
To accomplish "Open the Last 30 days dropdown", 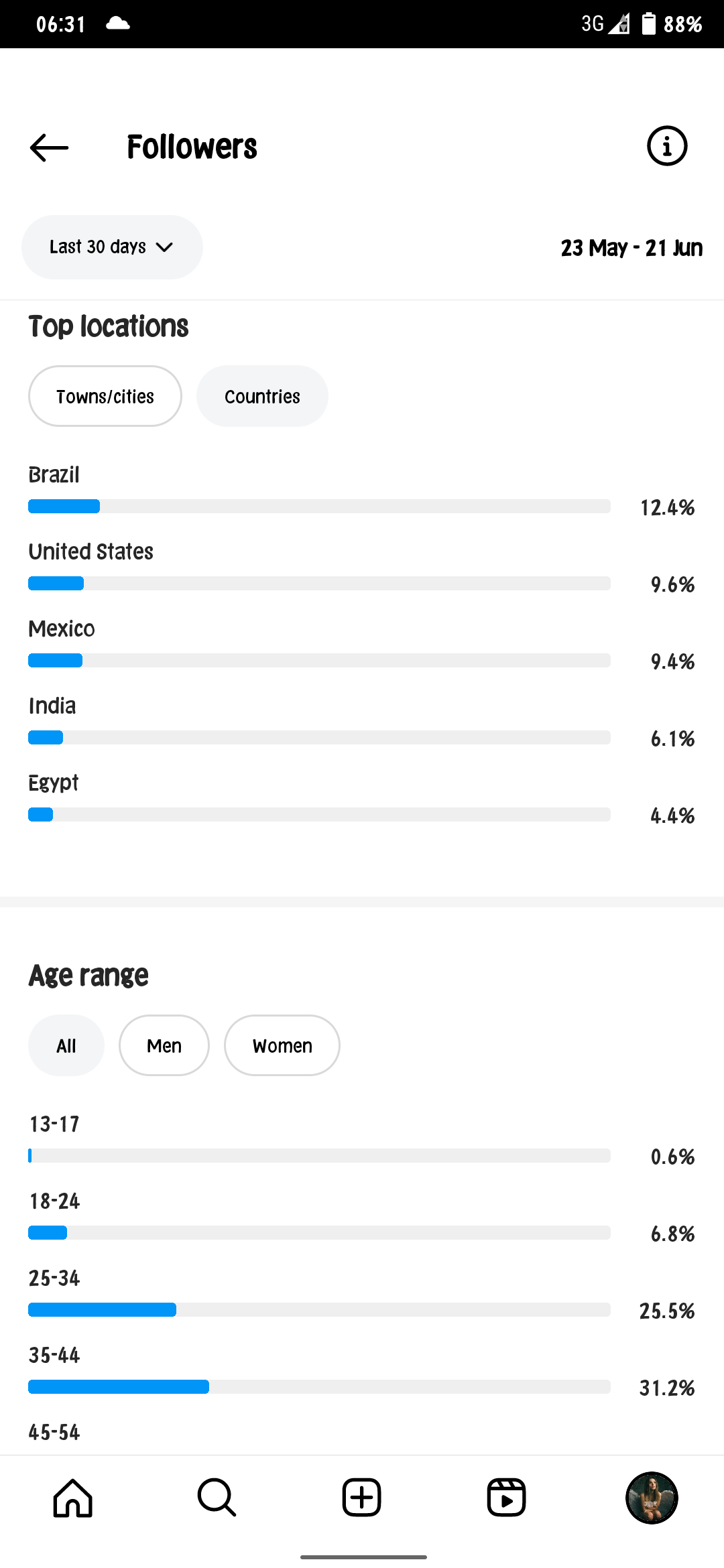I will pos(112,247).
